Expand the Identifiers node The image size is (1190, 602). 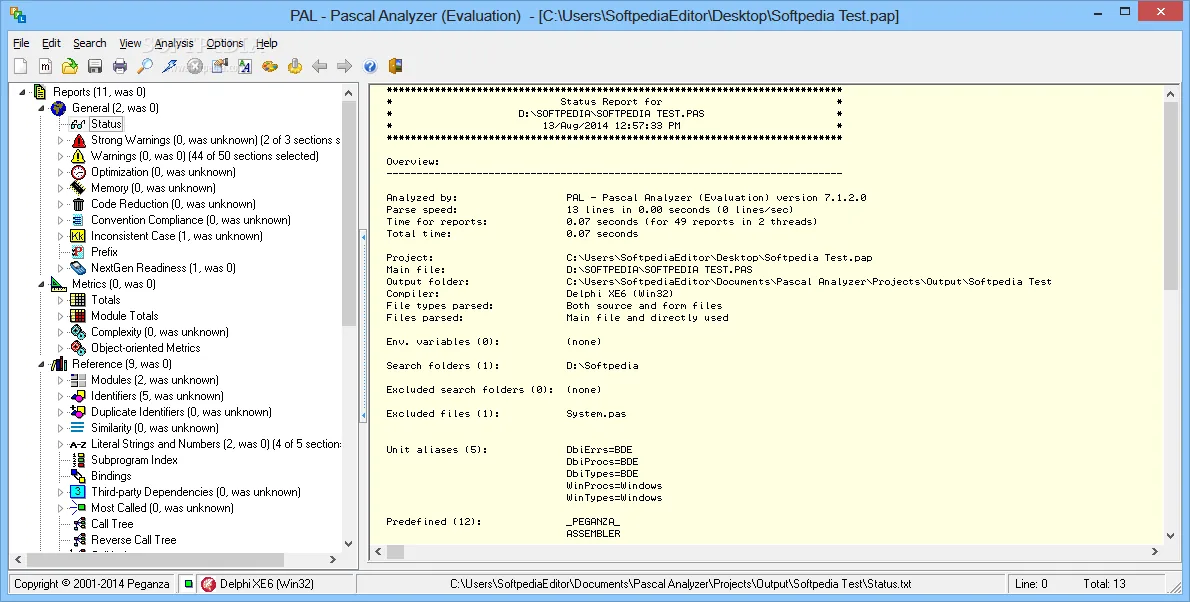[x=60, y=396]
